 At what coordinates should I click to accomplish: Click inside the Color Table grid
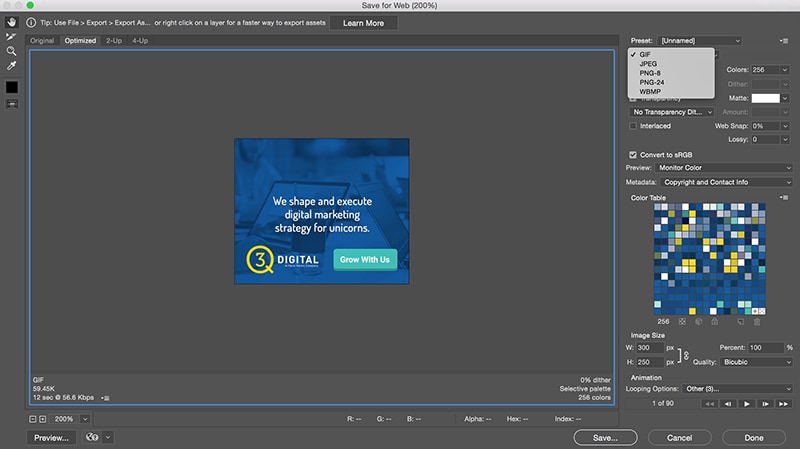pyautogui.click(x=710, y=259)
